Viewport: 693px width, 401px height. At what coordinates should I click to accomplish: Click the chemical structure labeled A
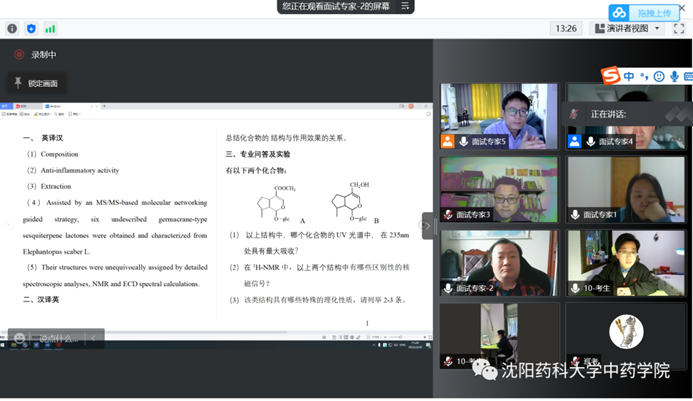pos(277,204)
